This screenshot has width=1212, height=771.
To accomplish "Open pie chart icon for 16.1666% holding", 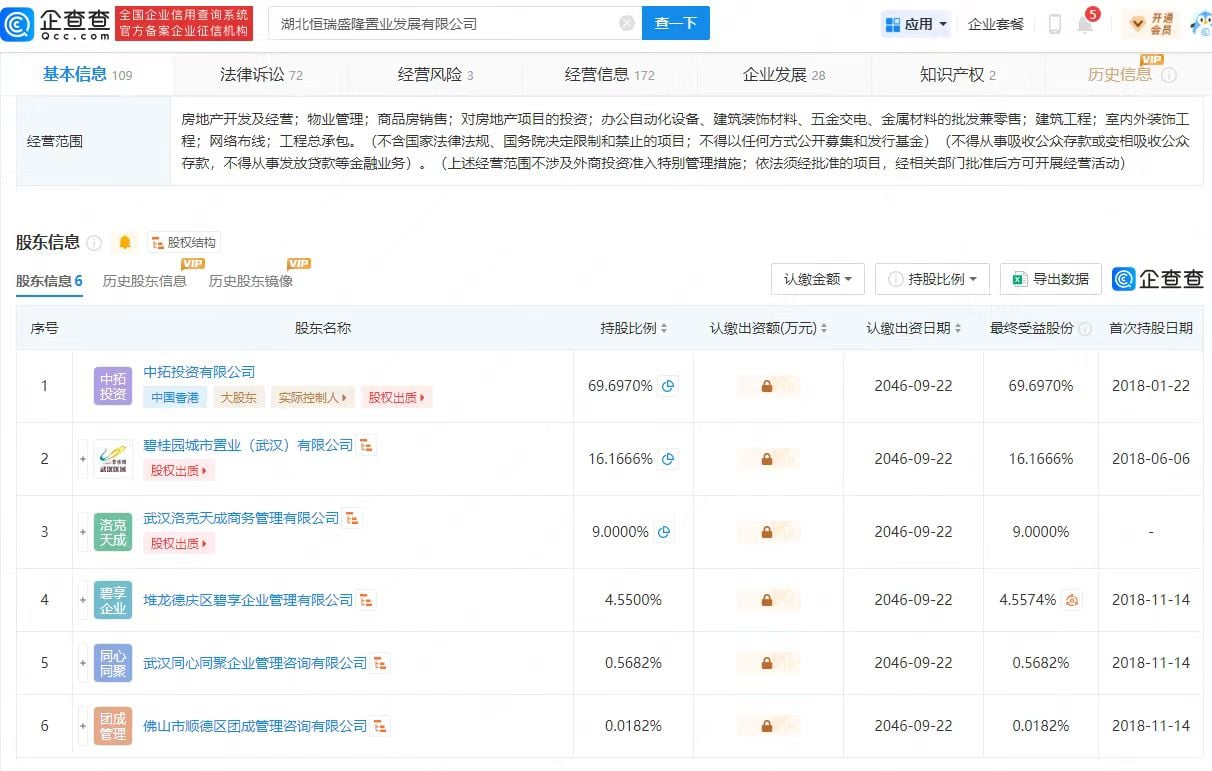I will click(668, 459).
